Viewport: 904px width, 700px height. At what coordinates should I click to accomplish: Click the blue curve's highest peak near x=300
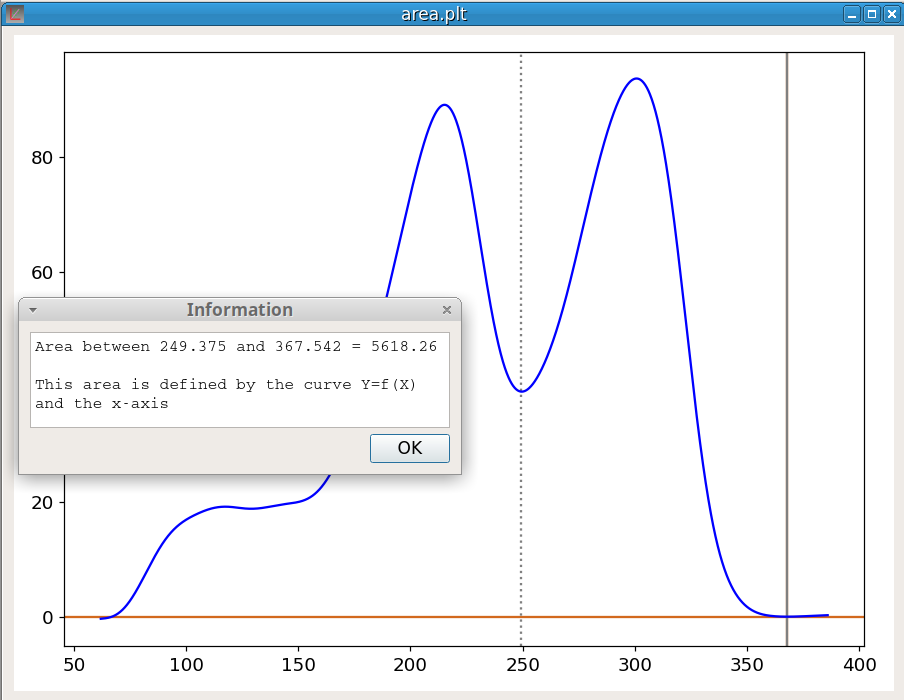(x=636, y=78)
